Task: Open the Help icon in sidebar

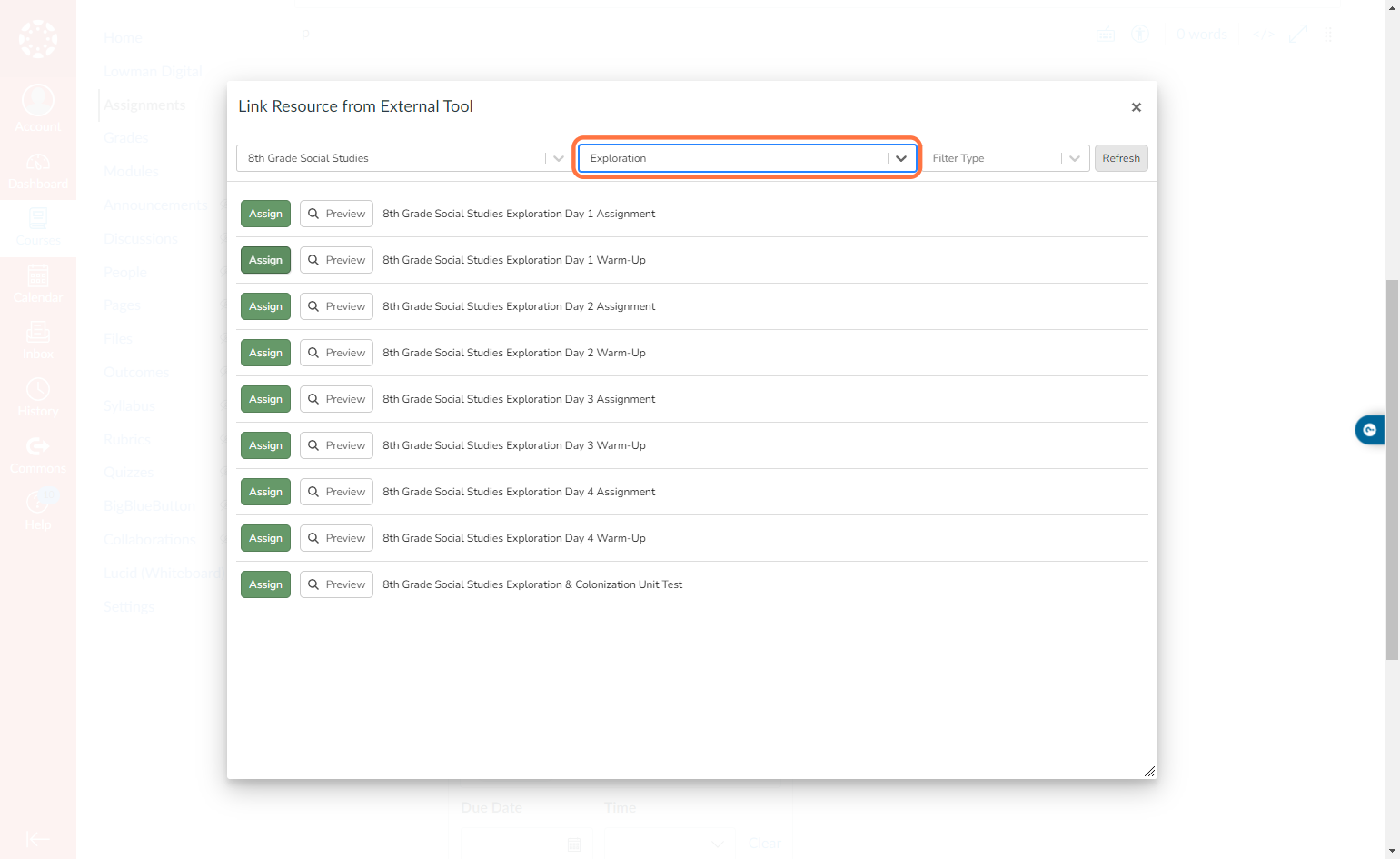Action: [x=38, y=502]
